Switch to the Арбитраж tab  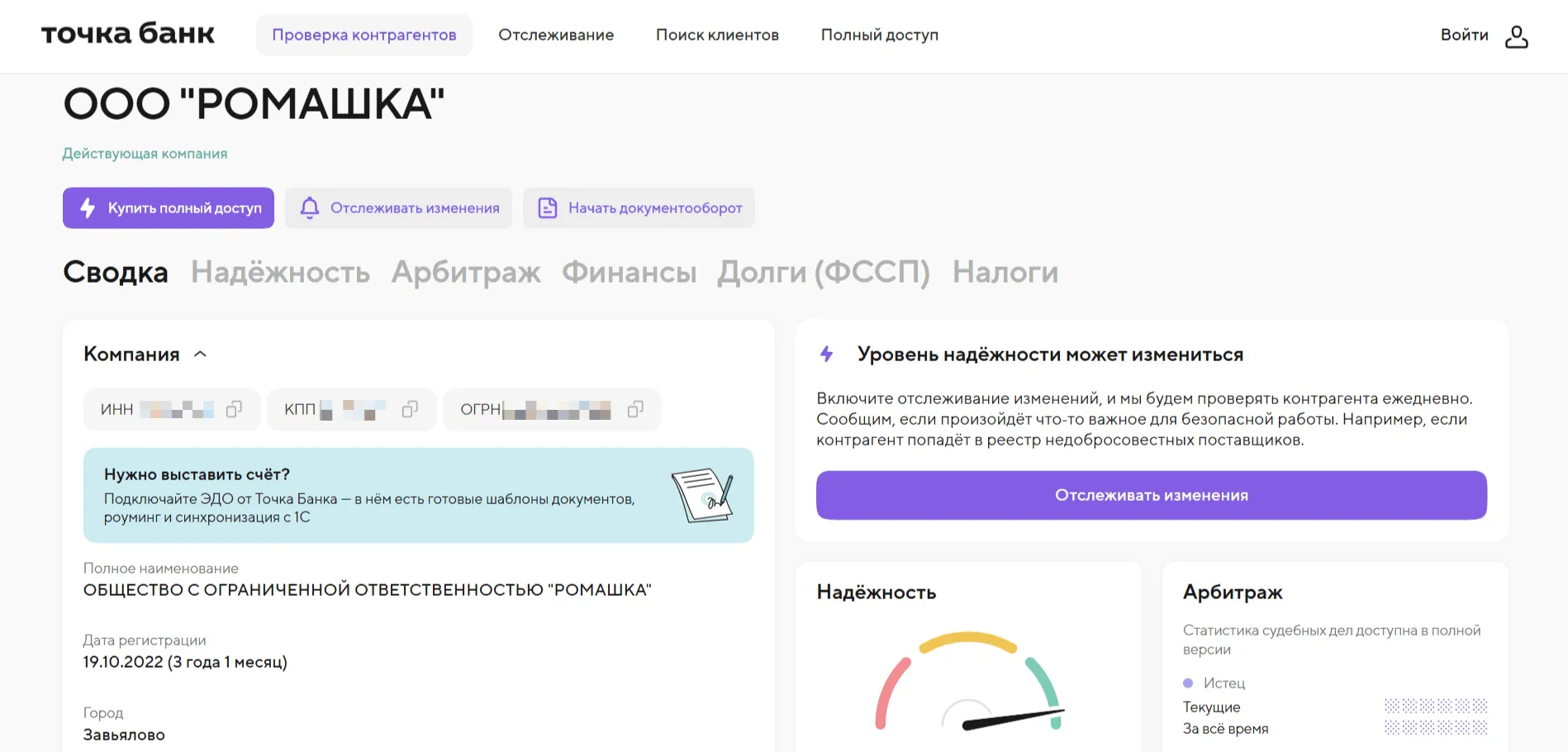click(x=466, y=272)
